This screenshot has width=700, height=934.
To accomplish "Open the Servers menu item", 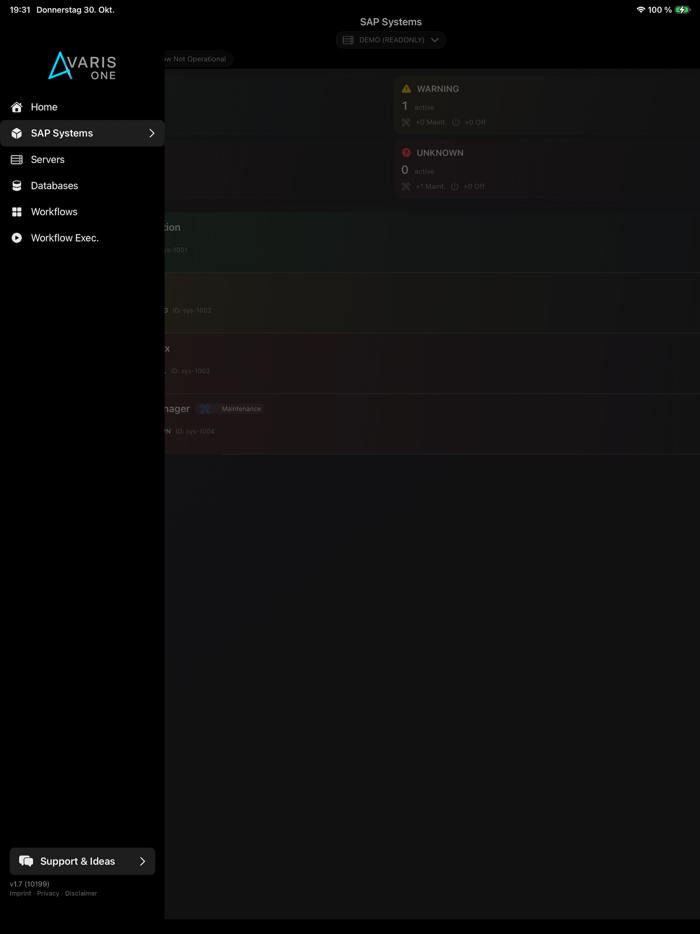I will pos(82,160).
